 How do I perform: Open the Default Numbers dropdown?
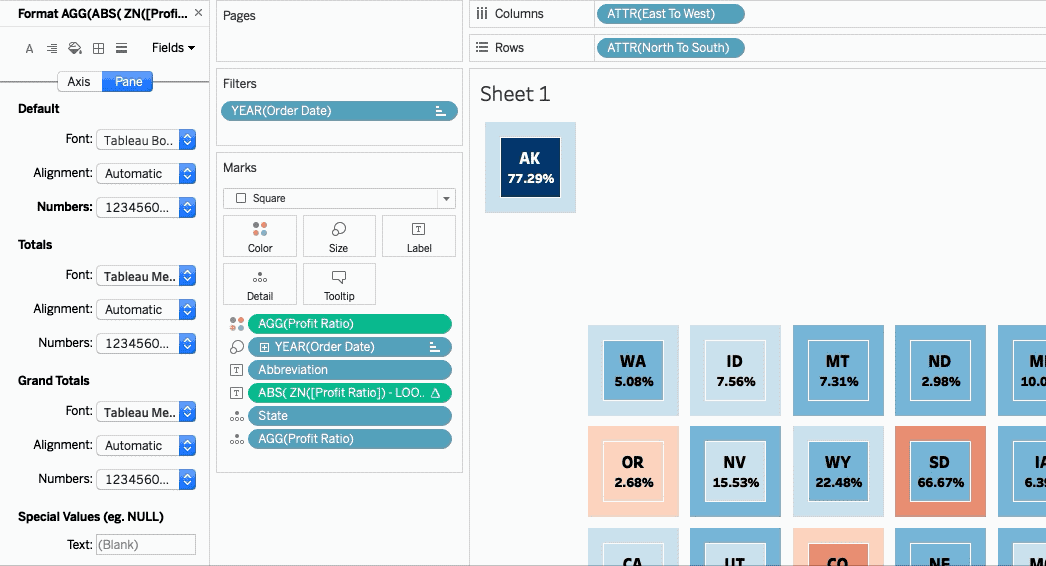[x=146, y=208]
